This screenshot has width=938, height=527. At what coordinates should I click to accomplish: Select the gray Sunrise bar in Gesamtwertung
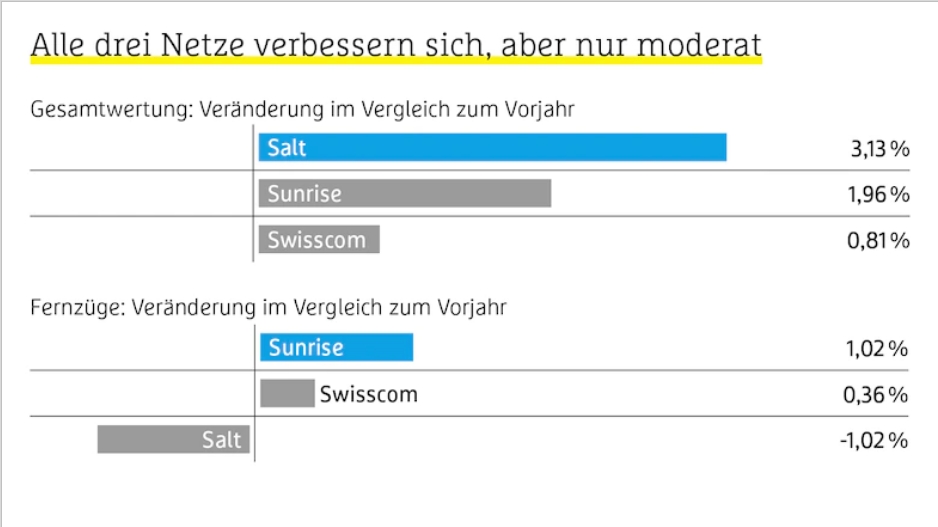point(405,193)
